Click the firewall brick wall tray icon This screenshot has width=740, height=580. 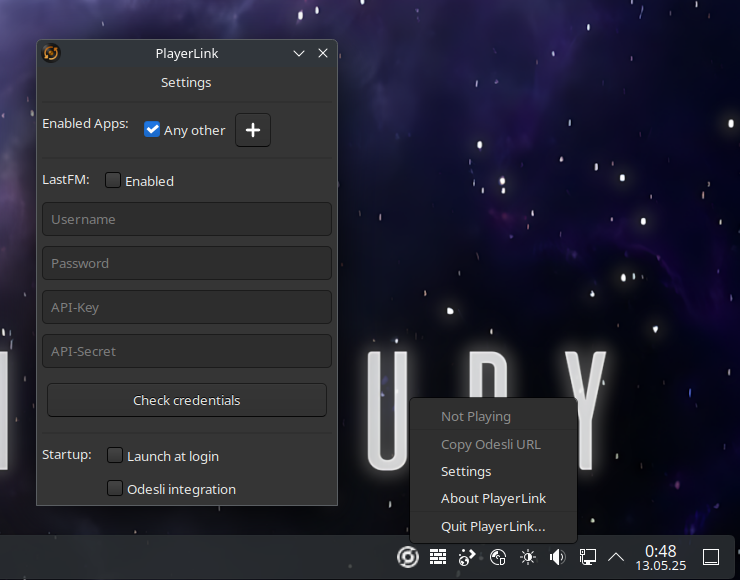(438, 557)
